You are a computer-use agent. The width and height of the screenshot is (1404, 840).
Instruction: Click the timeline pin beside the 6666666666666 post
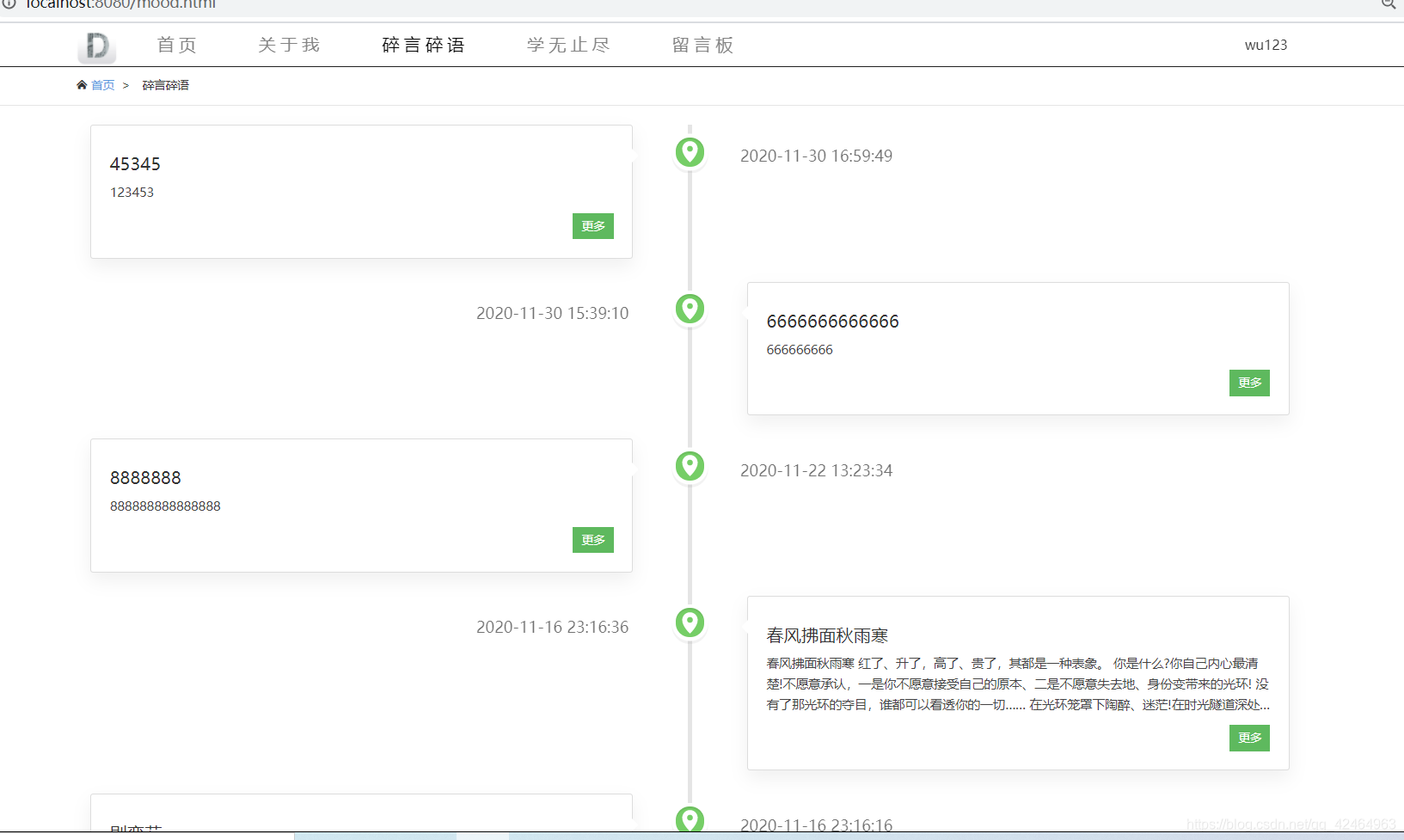pos(690,309)
